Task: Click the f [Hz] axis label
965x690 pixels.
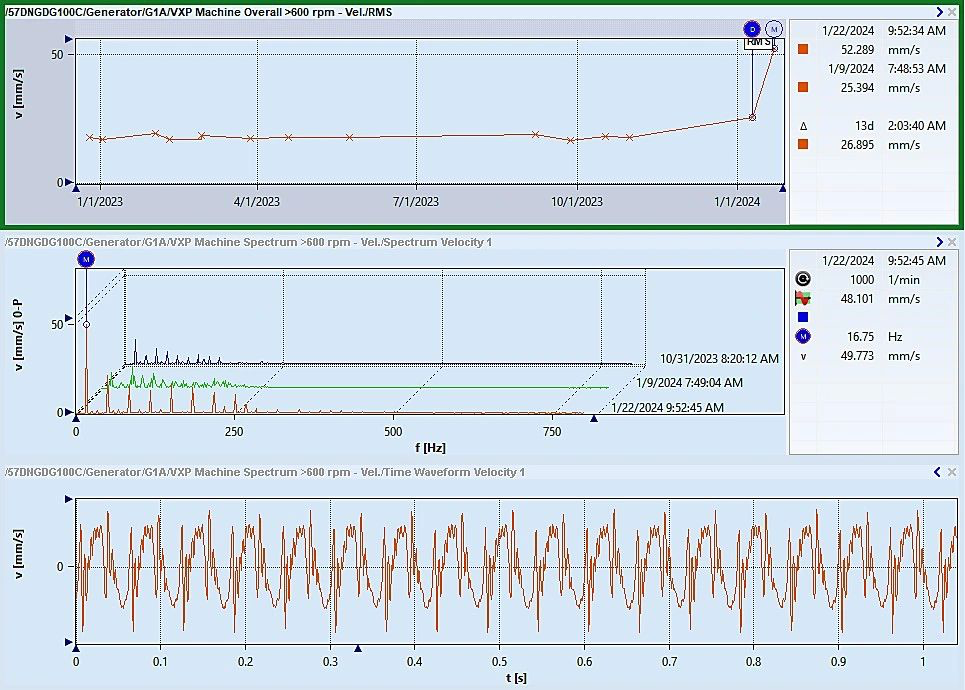Action: pyautogui.click(x=430, y=447)
